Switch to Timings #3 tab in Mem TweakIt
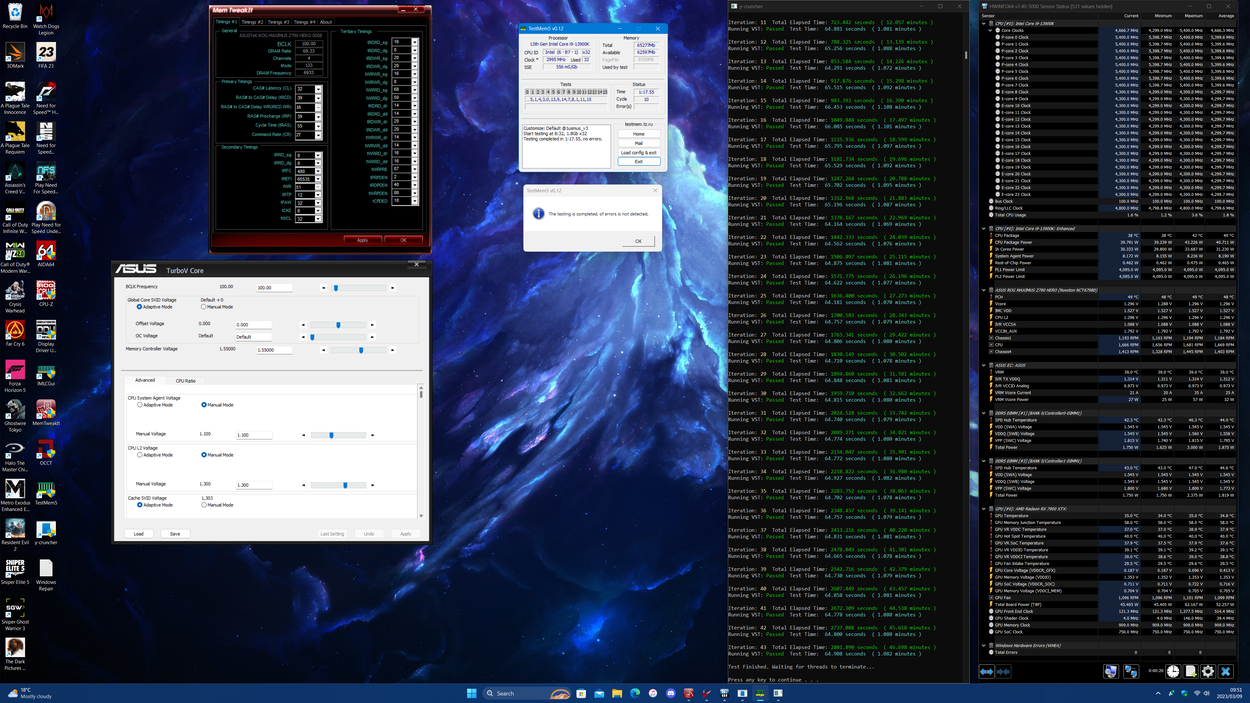Viewport: 1250px width, 703px height. point(278,21)
